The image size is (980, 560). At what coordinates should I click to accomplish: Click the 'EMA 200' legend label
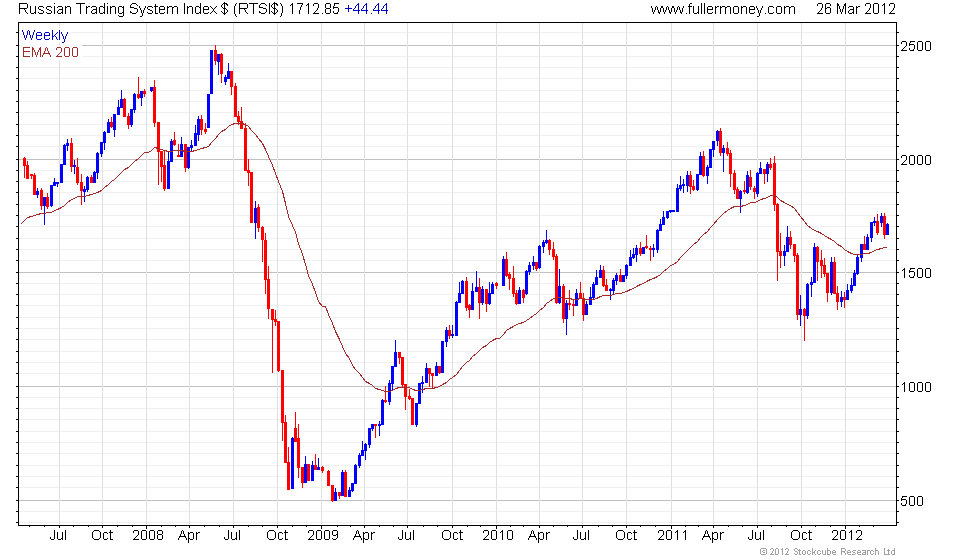[50, 52]
